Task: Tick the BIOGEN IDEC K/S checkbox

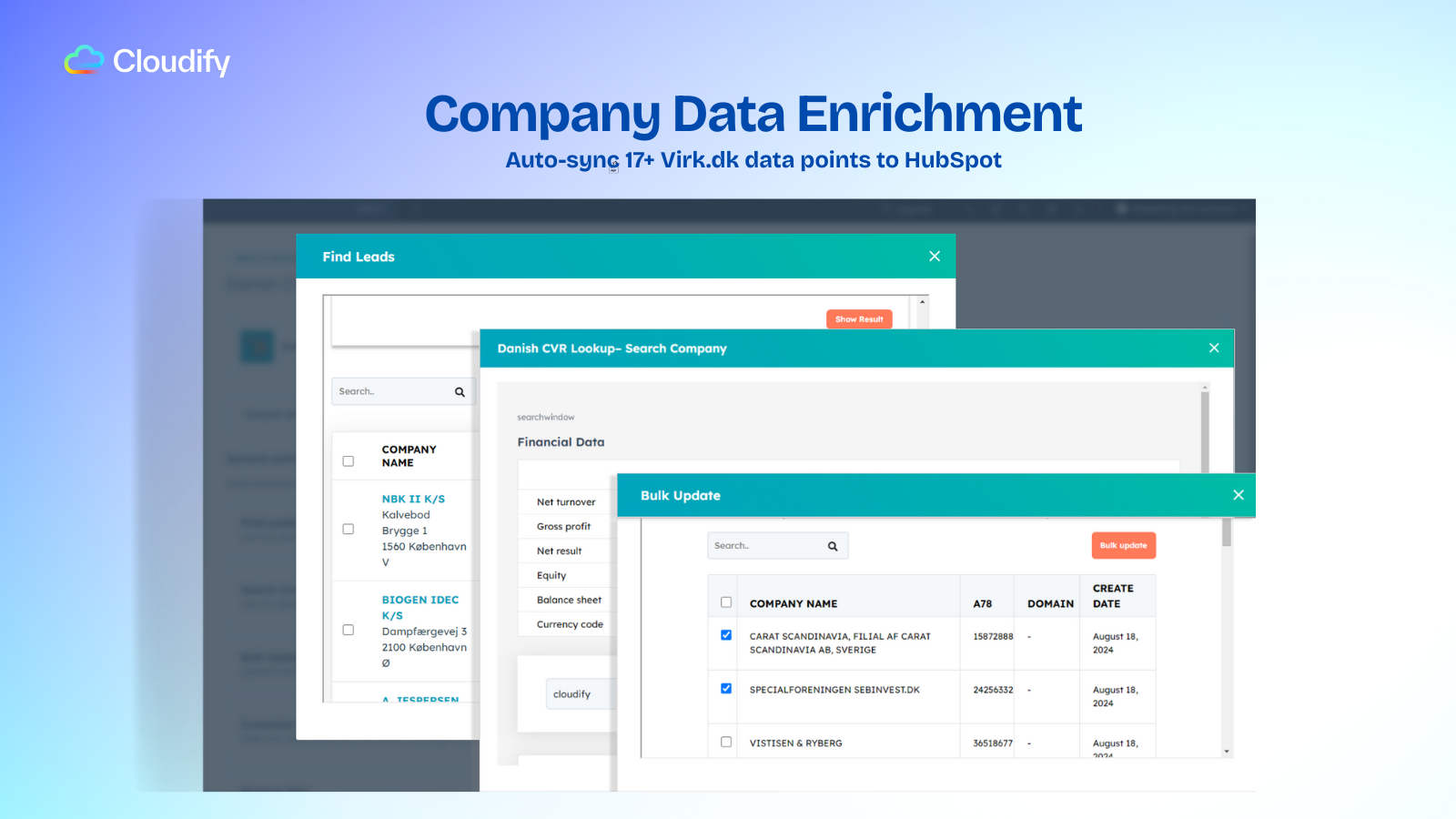Action: pos(348,630)
